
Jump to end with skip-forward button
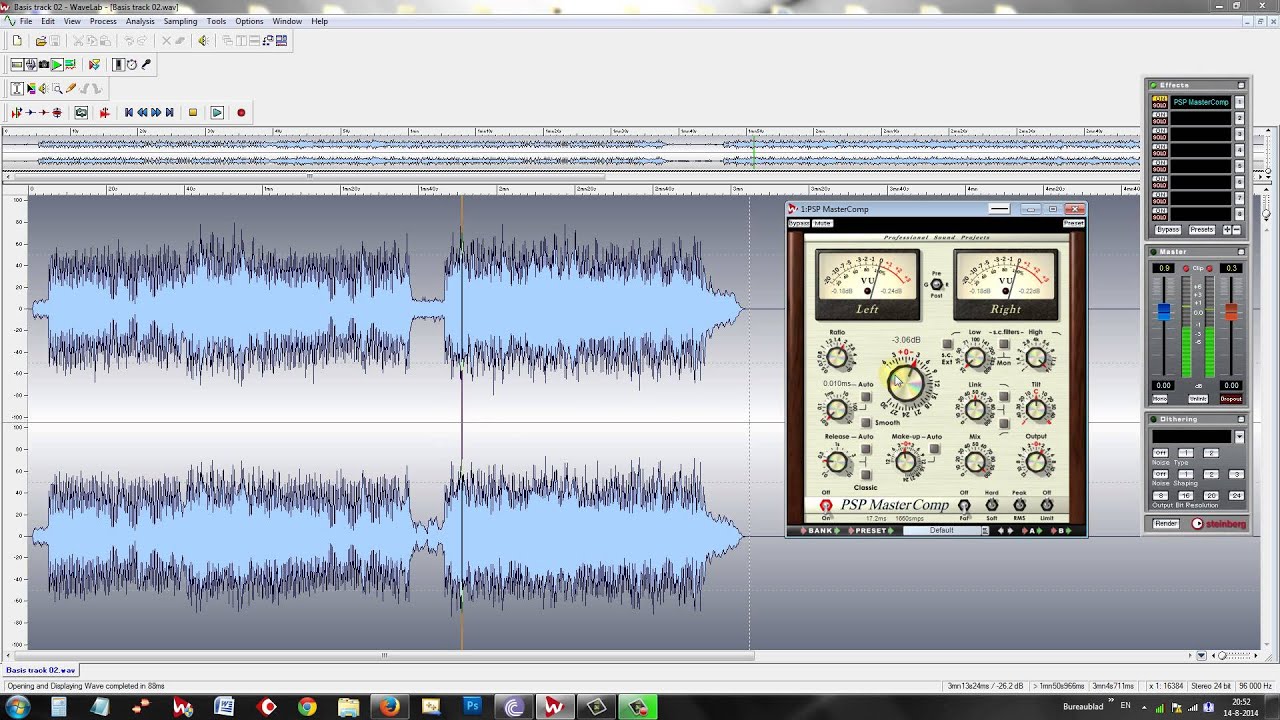(x=169, y=113)
